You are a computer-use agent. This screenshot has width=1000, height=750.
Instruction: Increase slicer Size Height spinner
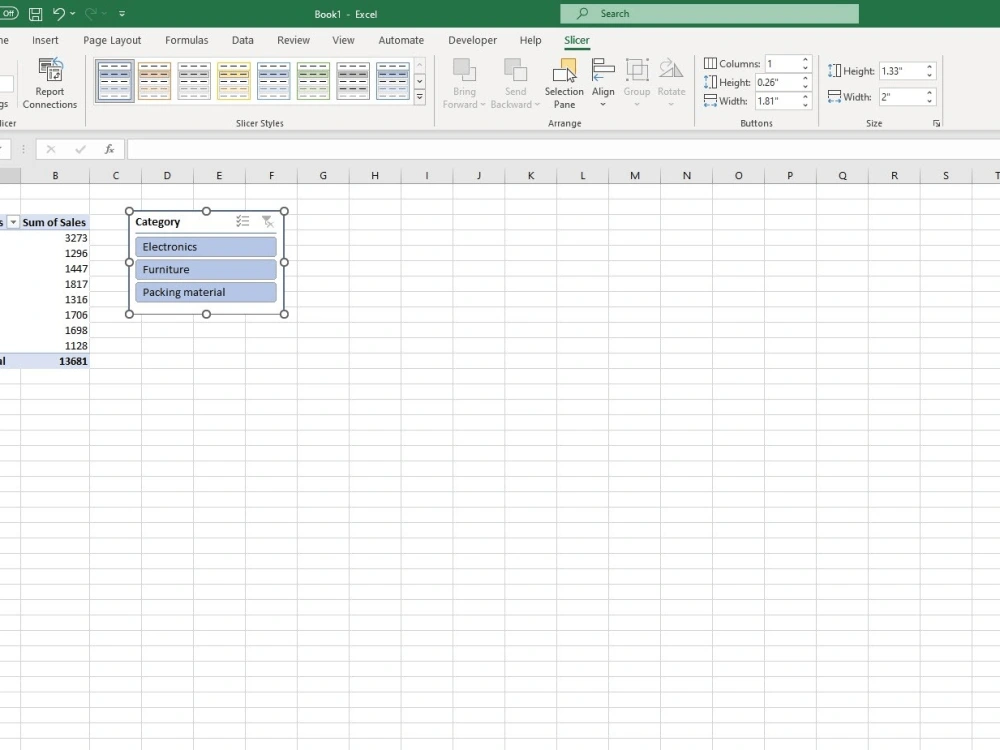pos(930,67)
